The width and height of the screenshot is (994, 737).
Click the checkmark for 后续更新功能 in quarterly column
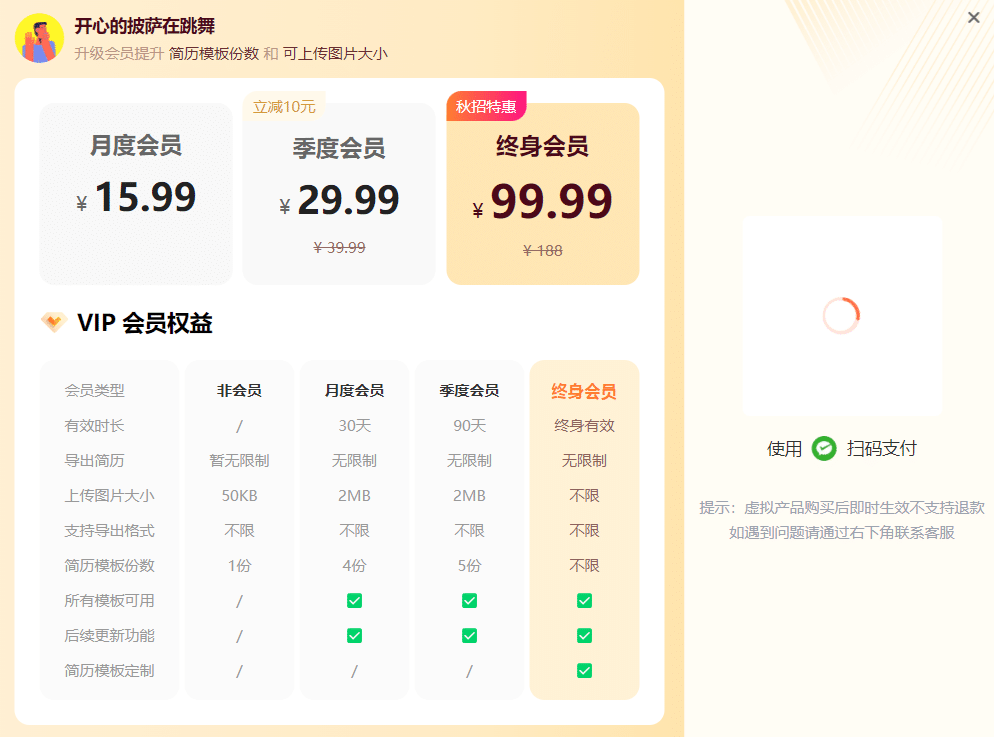(469, 635)
